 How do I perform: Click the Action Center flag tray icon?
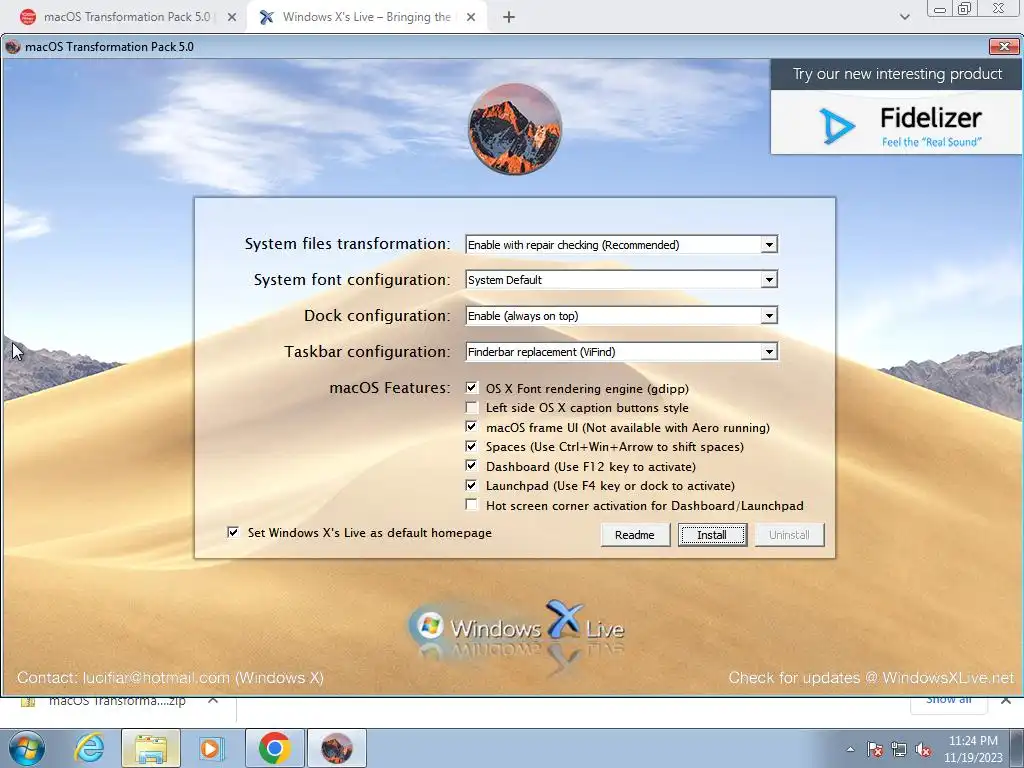point(875,749)
